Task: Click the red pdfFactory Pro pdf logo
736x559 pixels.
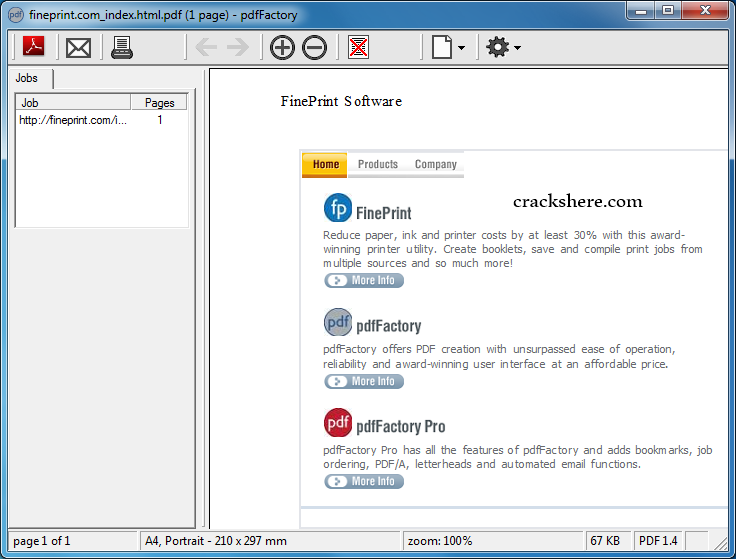Action: (x=338, y=422)
